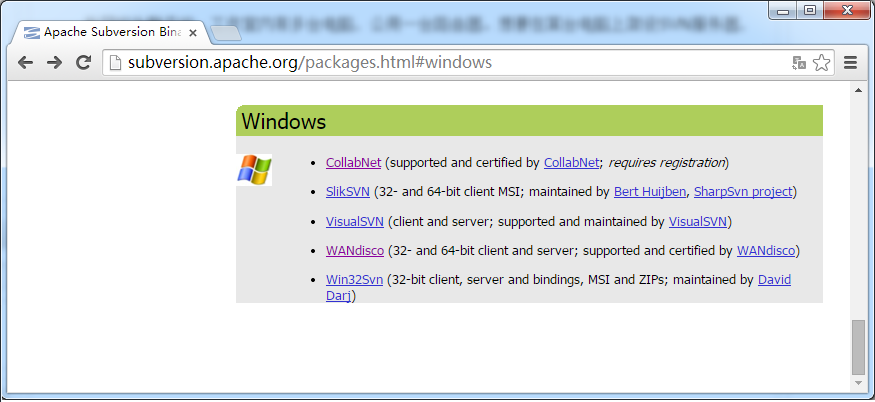
Task: Click the Windows section heading
Action: pyautogui.click(x=283, y=121)
